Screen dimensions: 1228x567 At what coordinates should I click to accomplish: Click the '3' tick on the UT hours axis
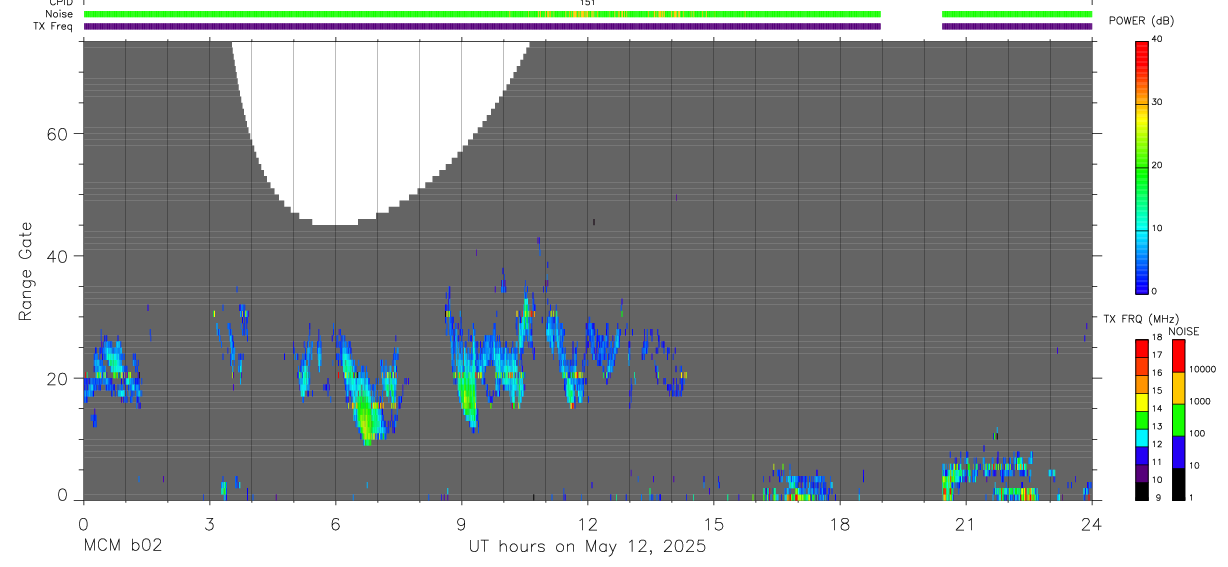[209, 524]
